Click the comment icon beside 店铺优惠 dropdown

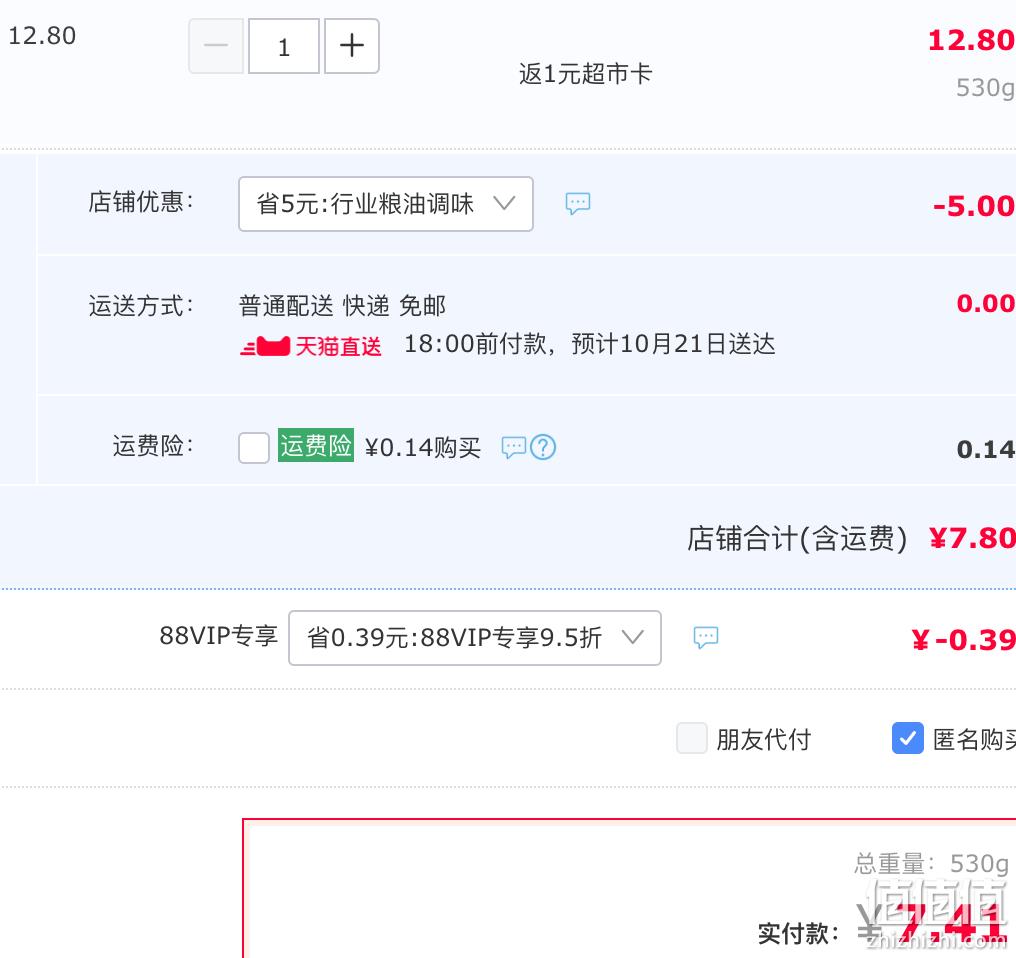(577, 204)
